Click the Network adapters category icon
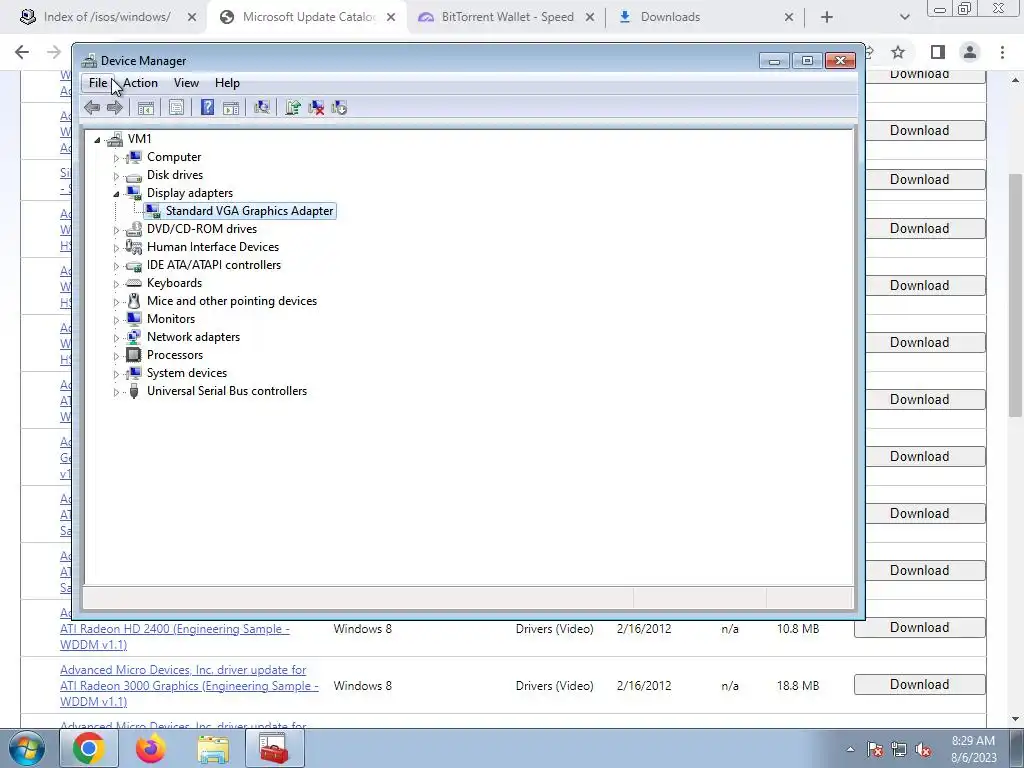The height and width of the screenshot is (768, 1024). pos(133,337)
